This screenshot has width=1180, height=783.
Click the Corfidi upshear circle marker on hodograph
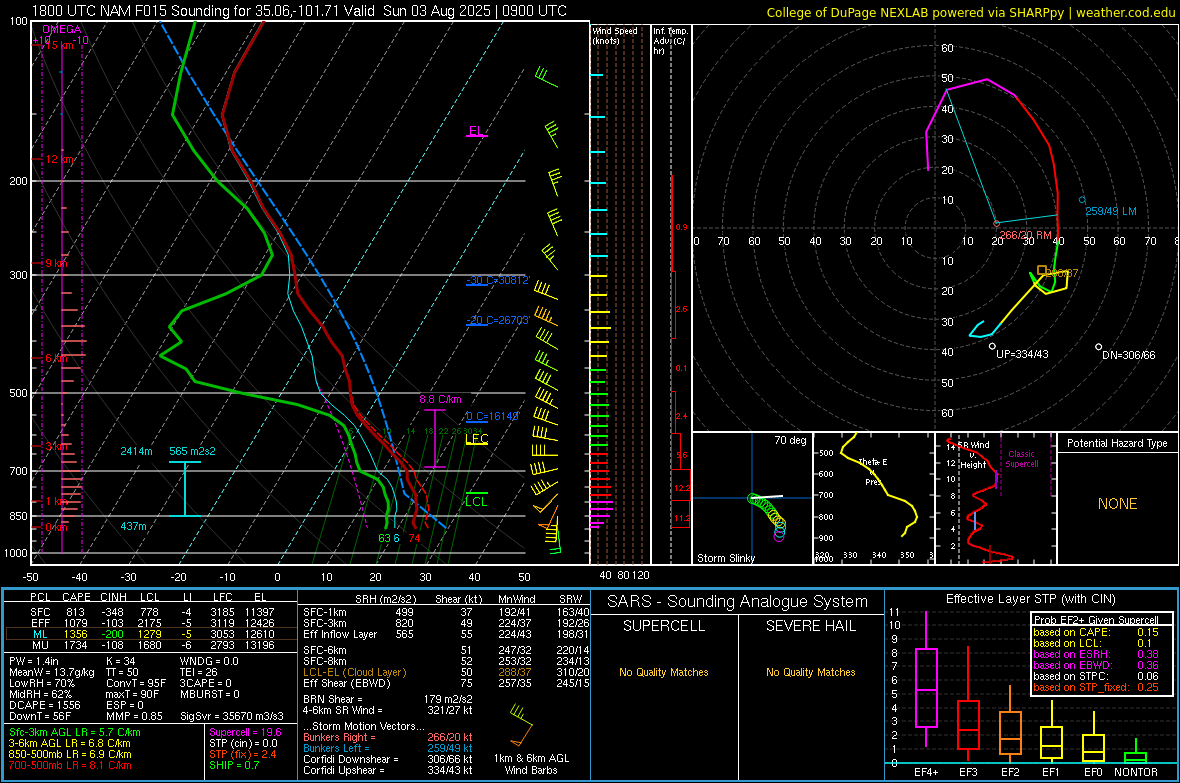click(993, 346)
